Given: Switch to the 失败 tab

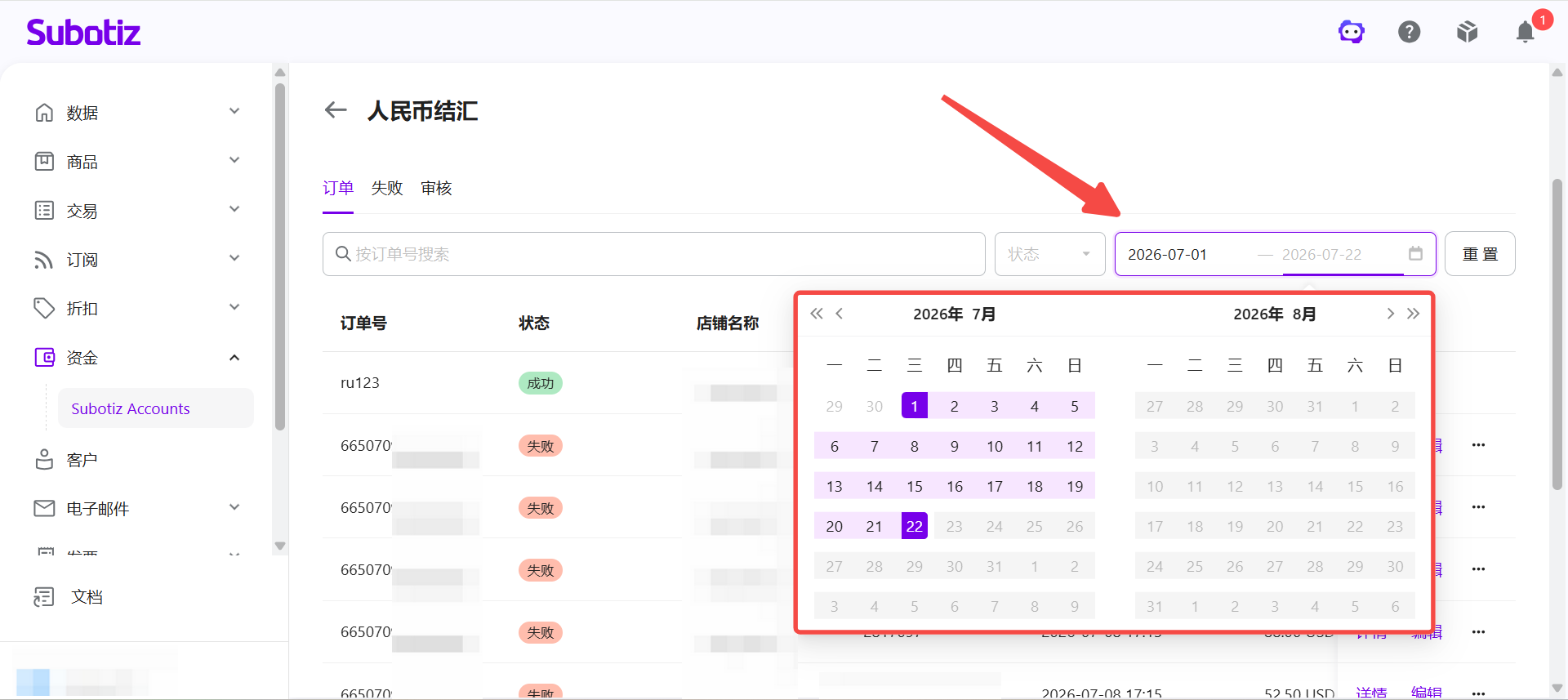Looking at the screenshot, I should point(387,188).
